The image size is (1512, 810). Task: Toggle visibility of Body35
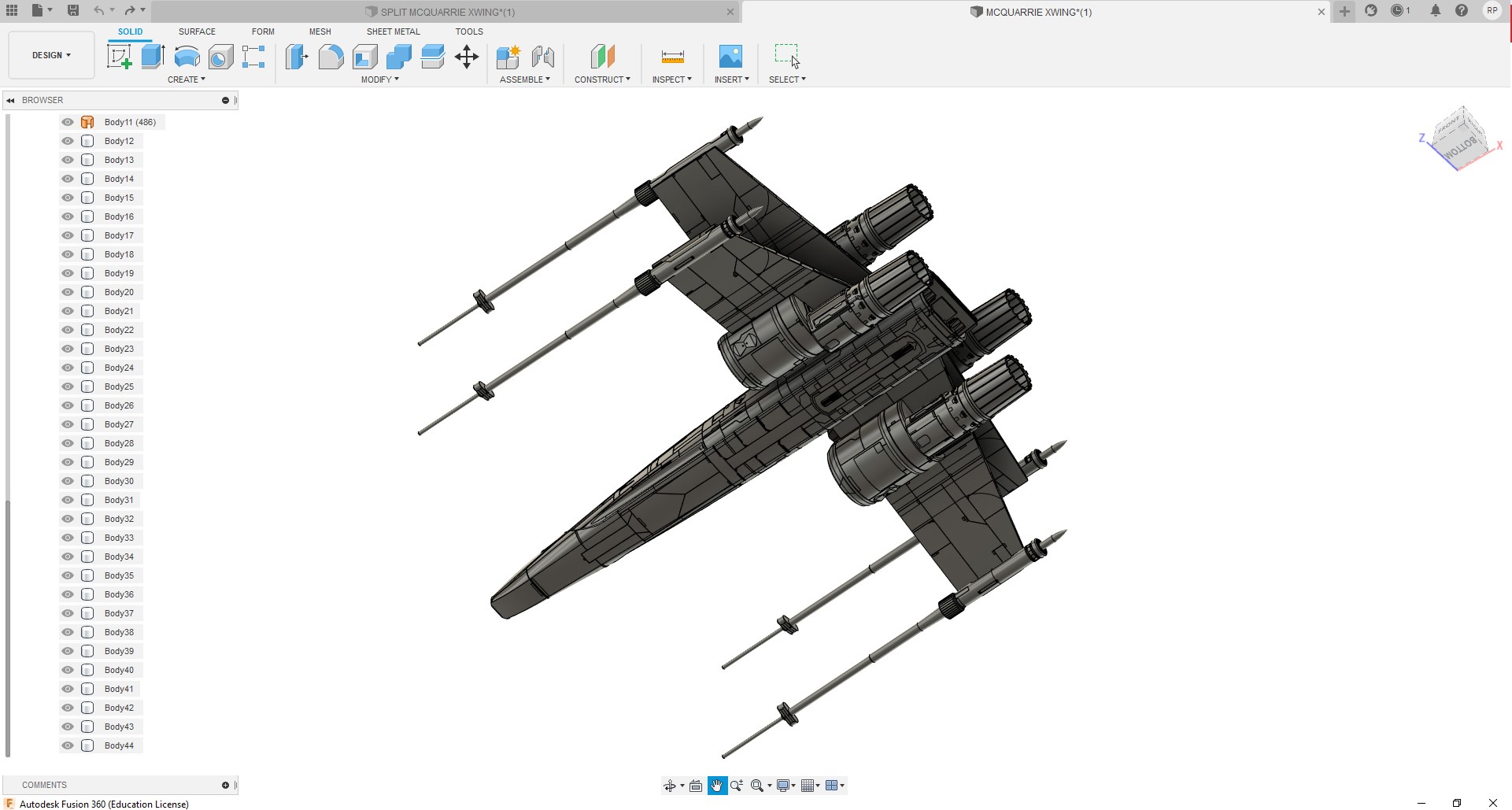point(68,575)
